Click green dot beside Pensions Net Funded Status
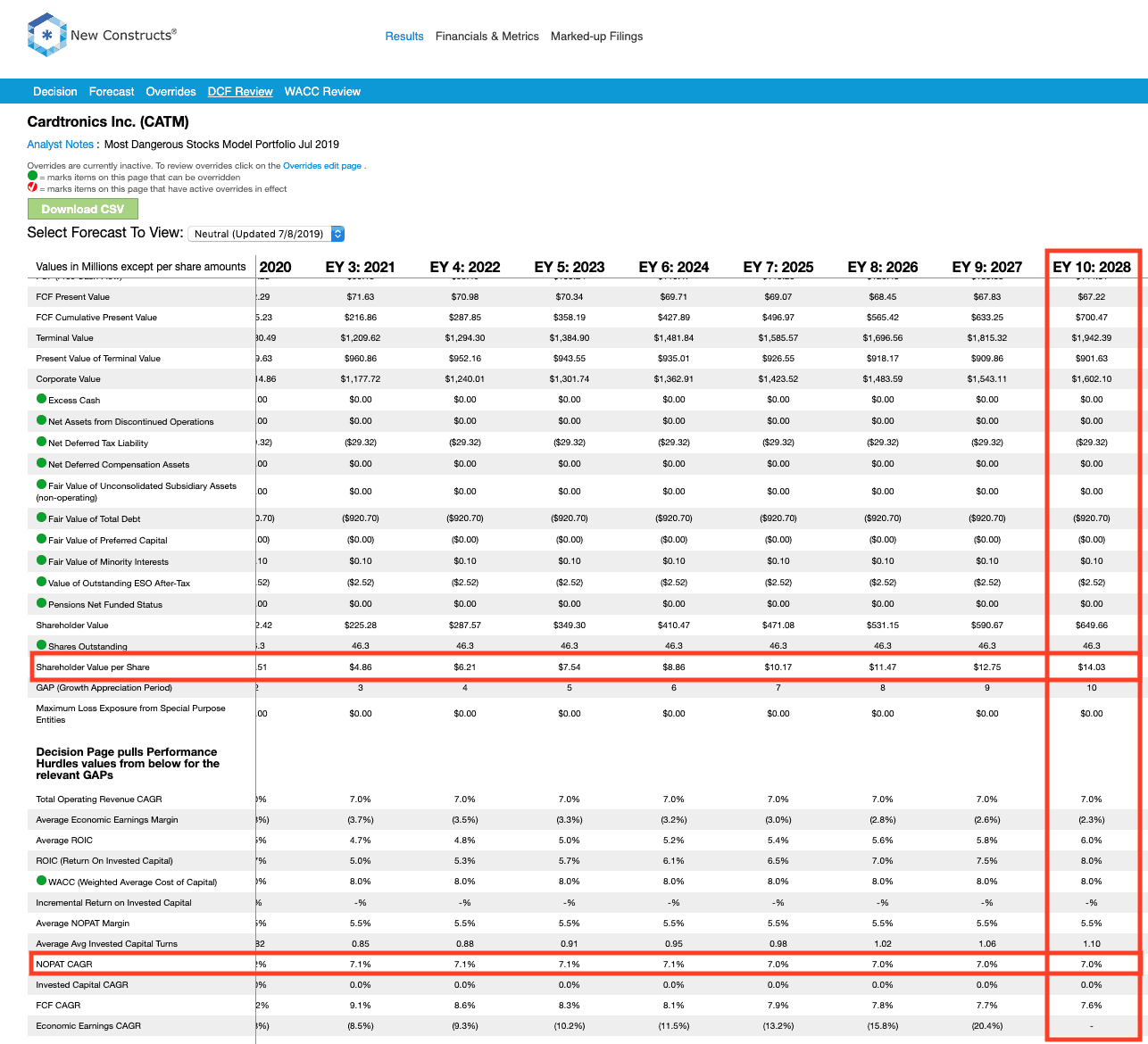 click(x=41, y=603)
